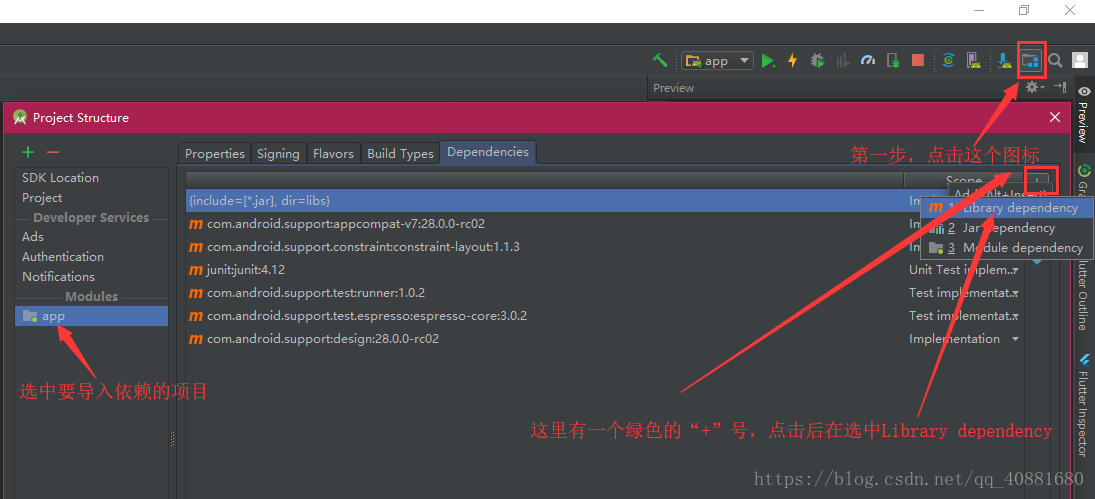Click the Sync Project with Gradle icon

948,61
